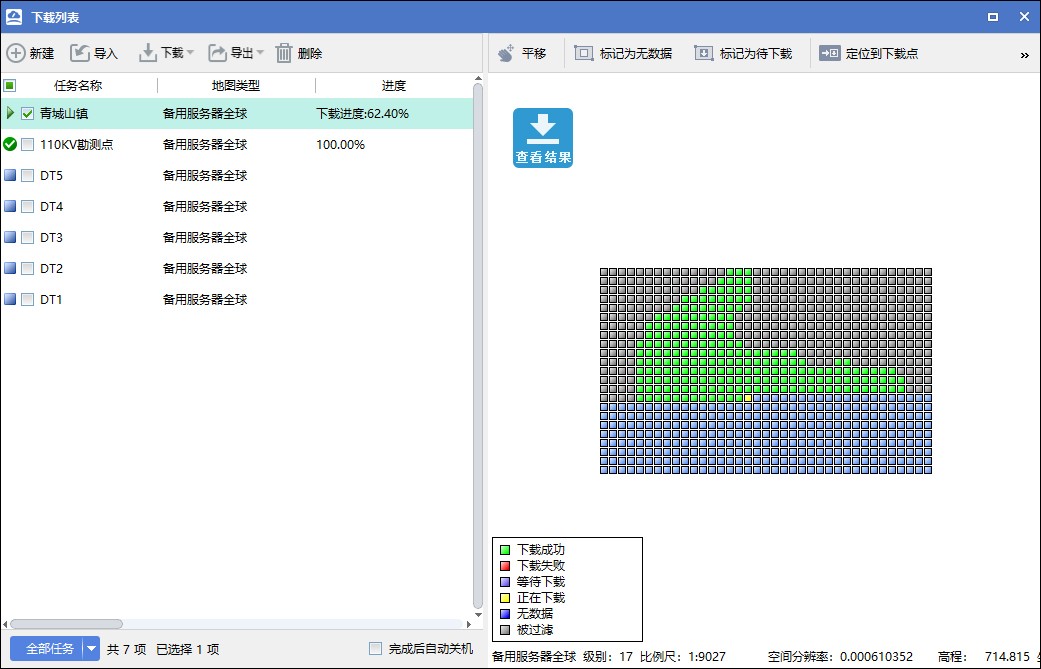Check the 110KV勘测点 task checkbox
This screenshot has width=1041, height=669.
point(27,144)
